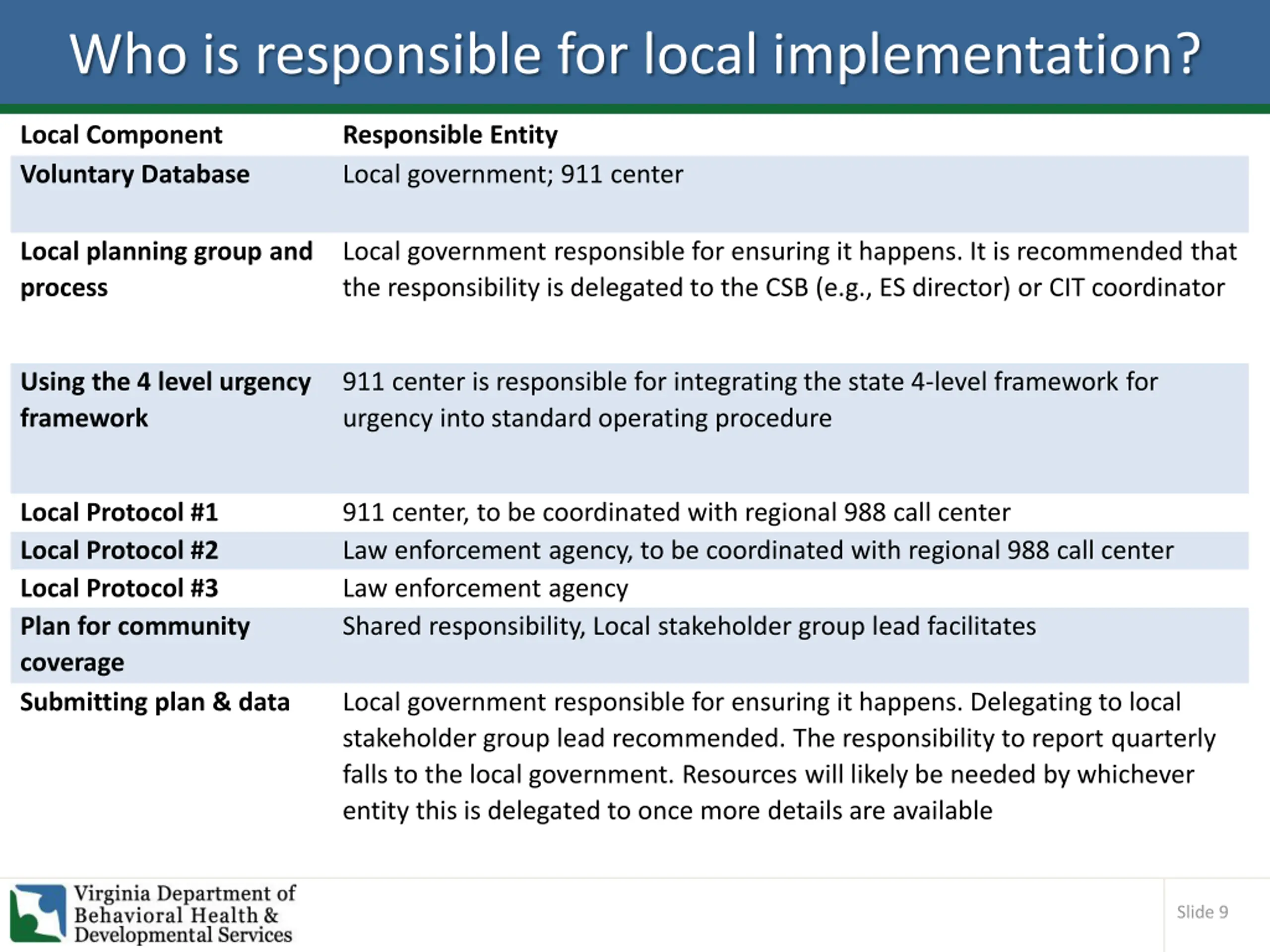The image size is (1270, 952).
Task: Click the Virginia DBHDS logo icon
Action: [38, 913]
